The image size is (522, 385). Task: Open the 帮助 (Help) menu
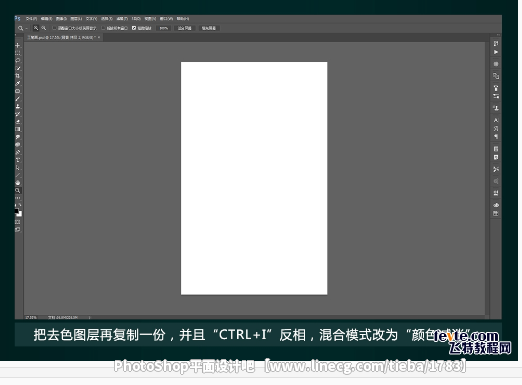183,19
